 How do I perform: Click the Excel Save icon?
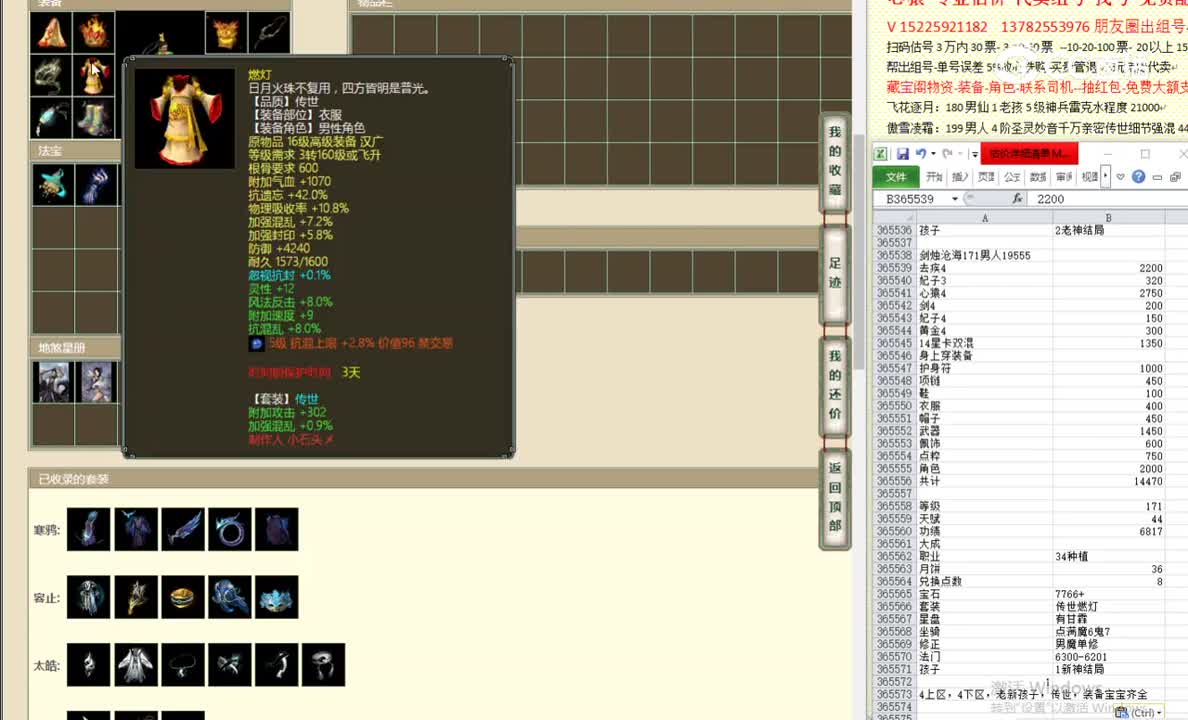coord(902,154)
